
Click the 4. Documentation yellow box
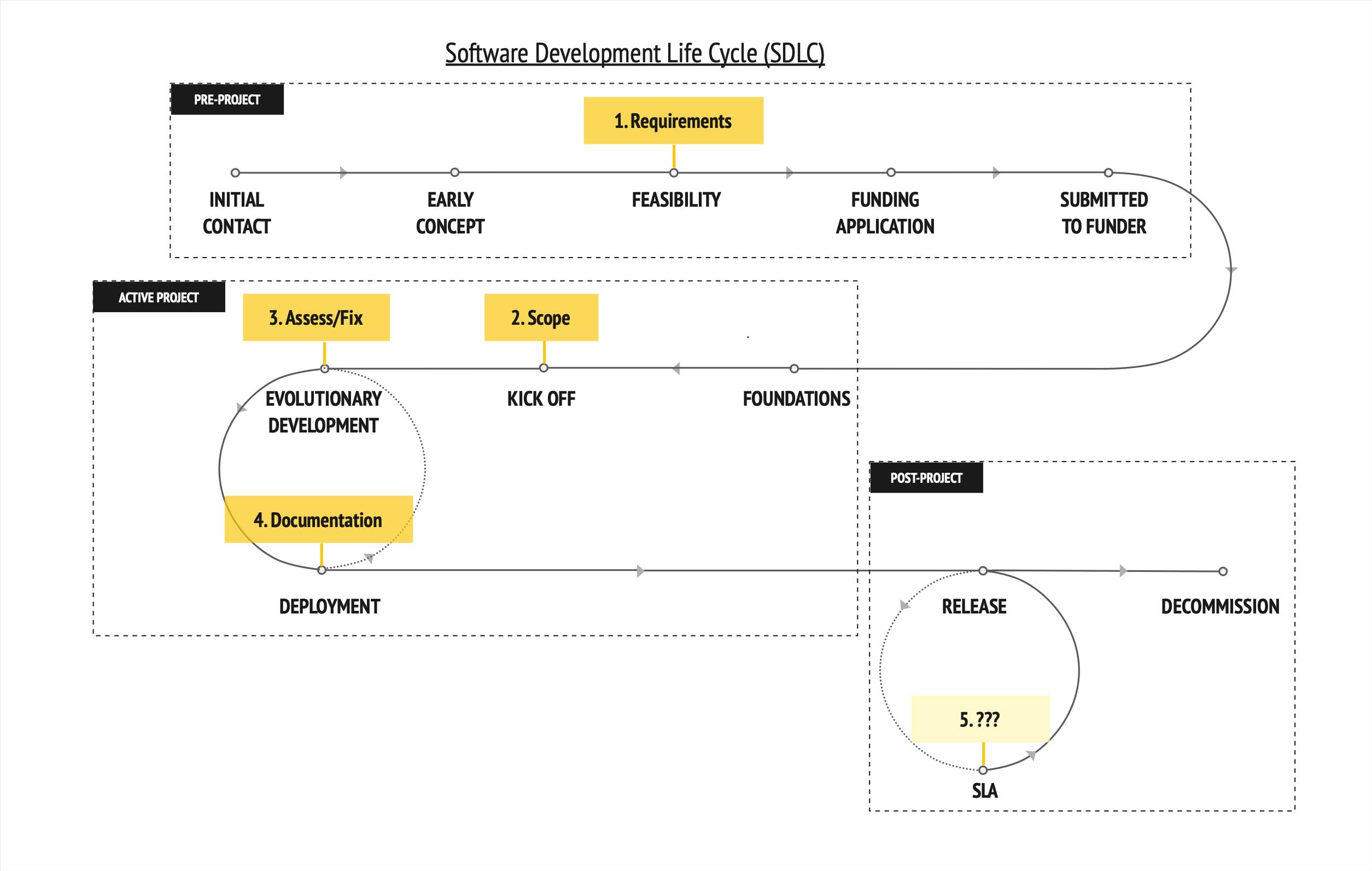(318, 519)
